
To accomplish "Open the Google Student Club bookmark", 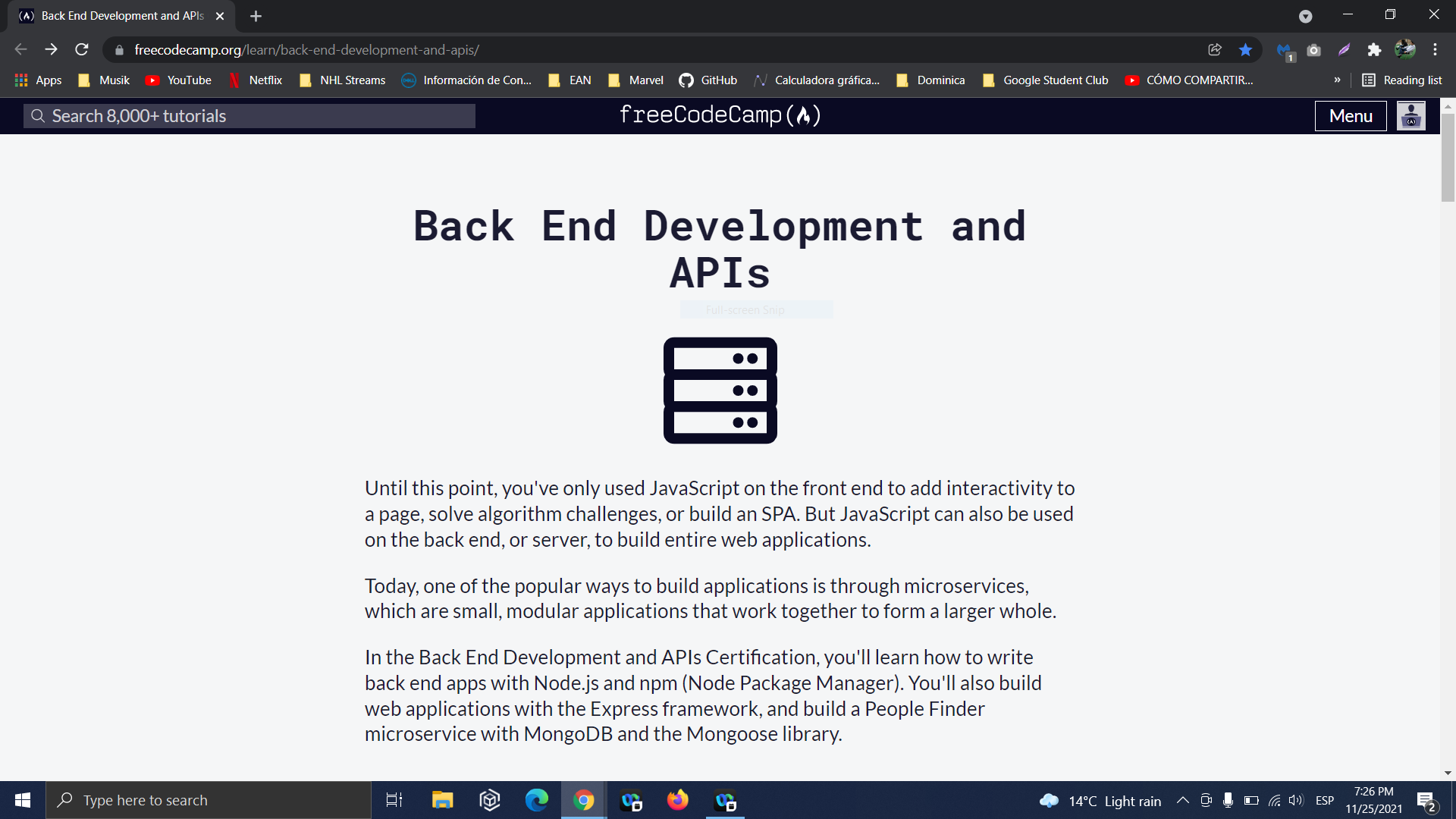I will pos(1045,80).
